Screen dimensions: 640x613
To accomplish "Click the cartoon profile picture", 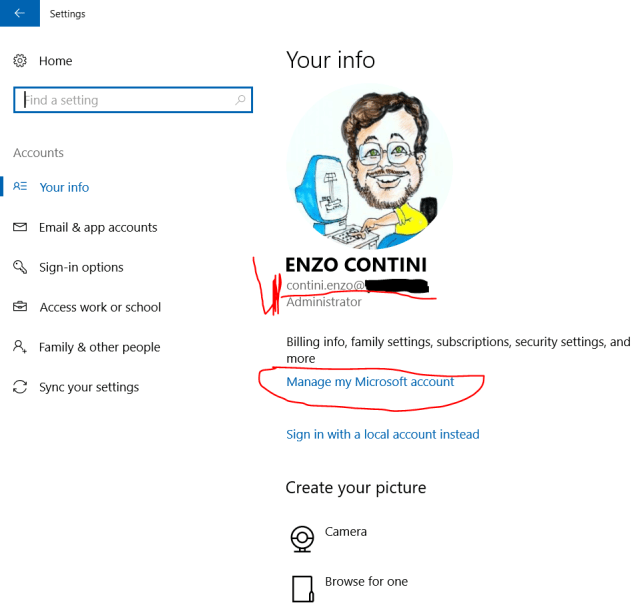I will (369, 166).
